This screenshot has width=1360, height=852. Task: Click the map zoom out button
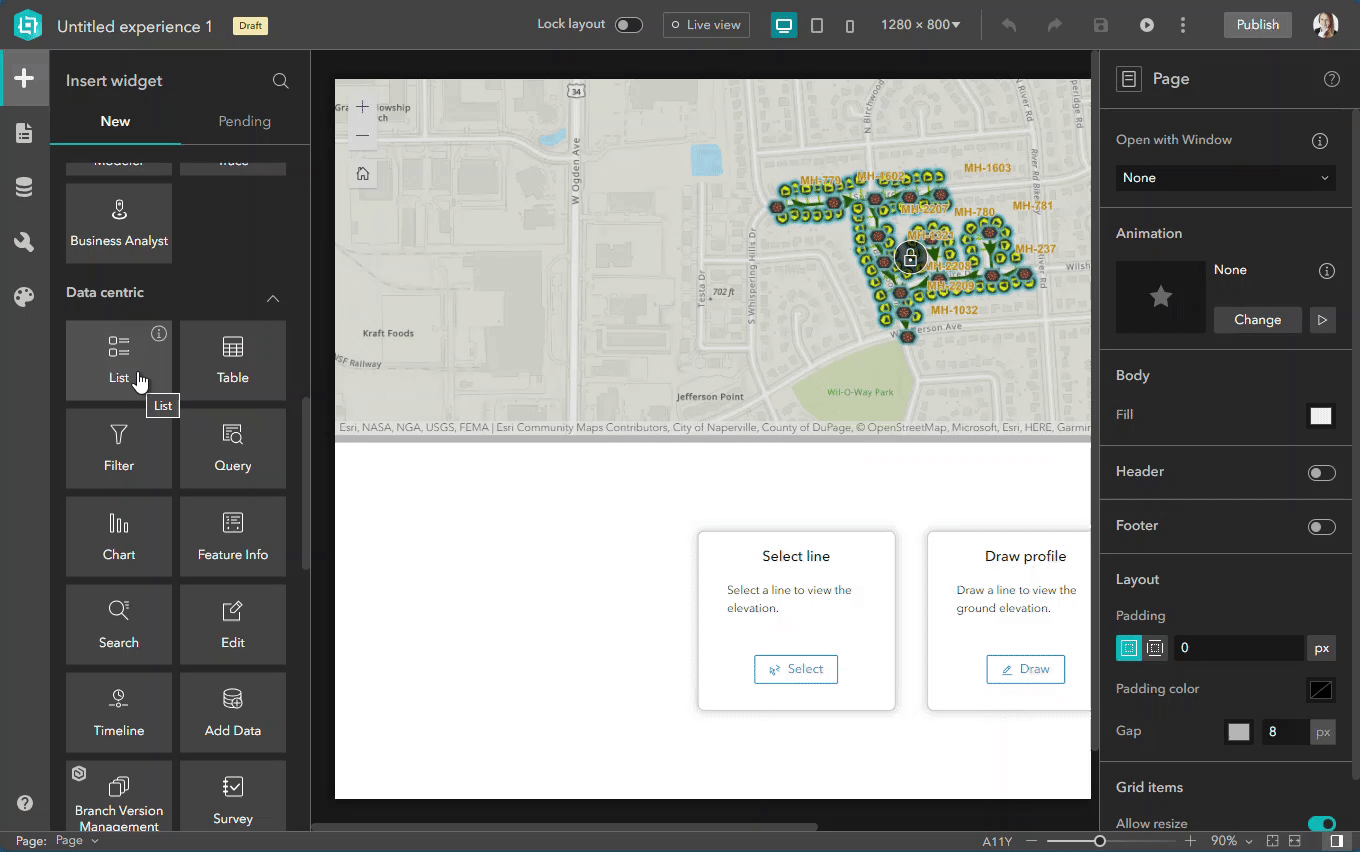(363, 135)
